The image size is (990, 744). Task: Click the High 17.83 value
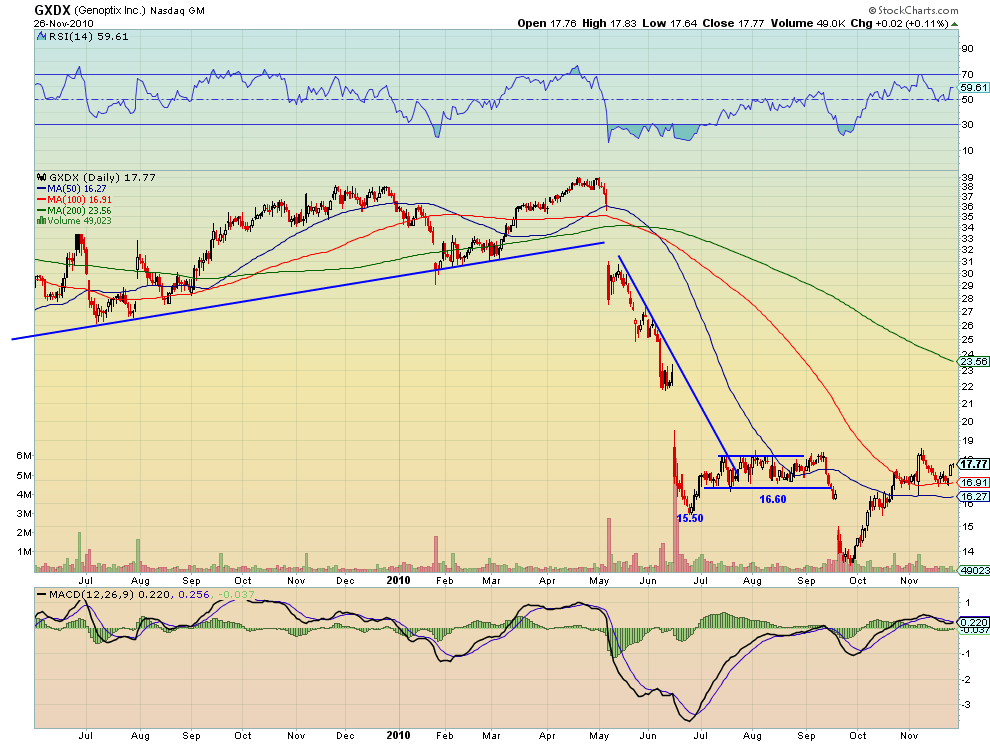(x=609, y=23)
